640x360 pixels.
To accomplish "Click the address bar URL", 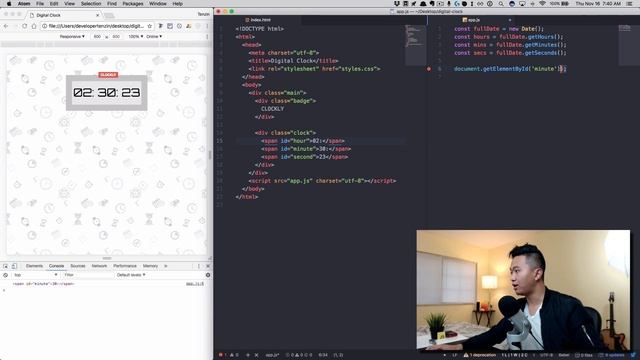I will pos(96,26).
